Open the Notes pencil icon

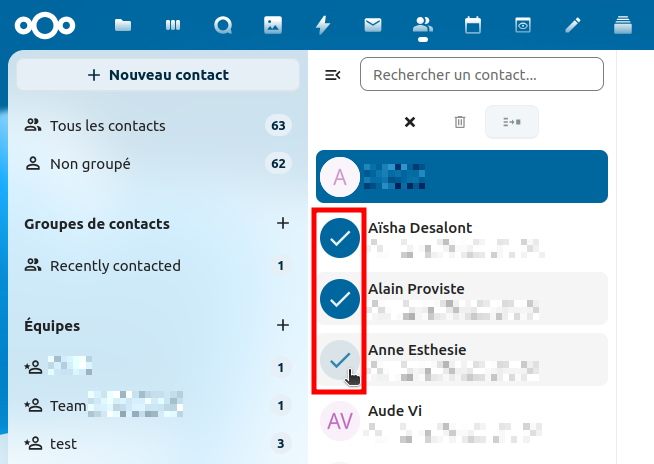pyautogui.click(x=572, y=25)
